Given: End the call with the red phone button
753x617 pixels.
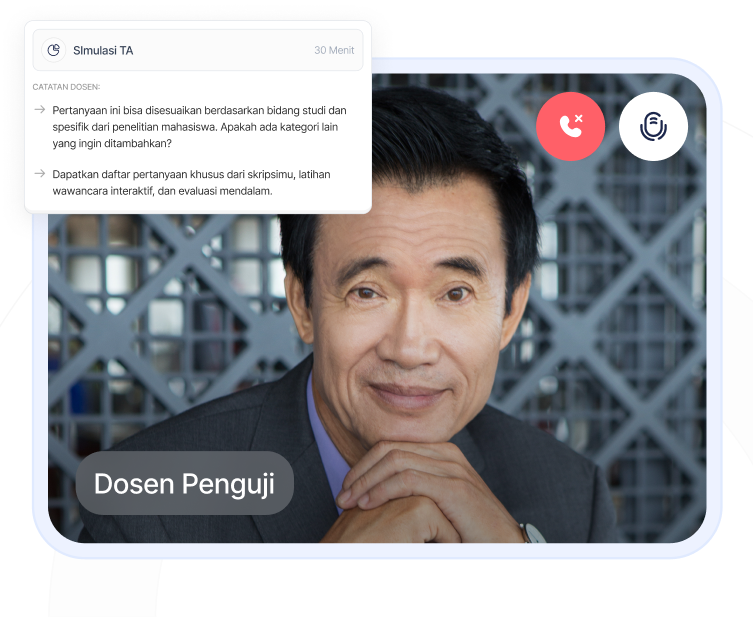Looking at the screenshot, I should (570, 126).
